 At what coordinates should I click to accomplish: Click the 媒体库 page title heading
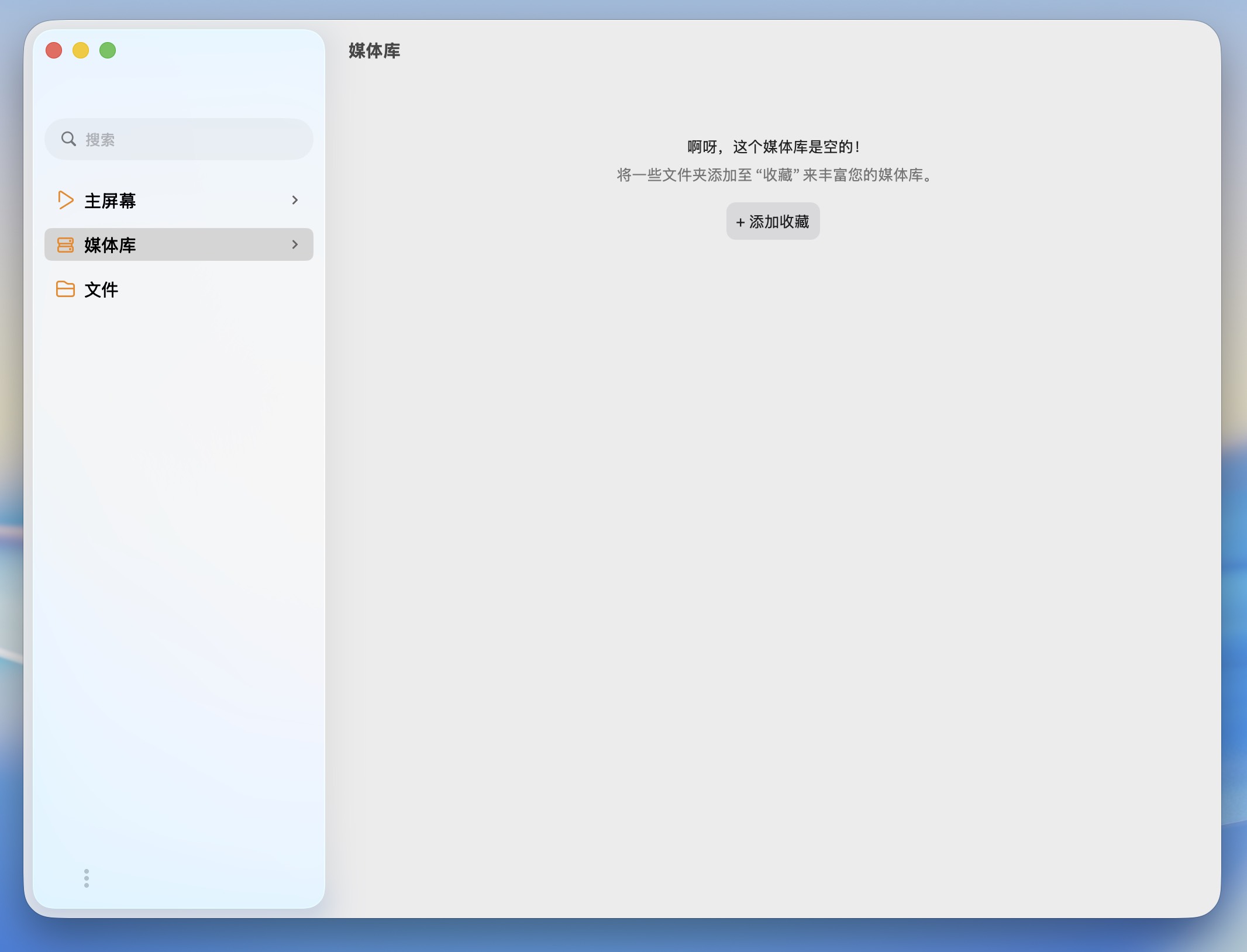(374, 51)
